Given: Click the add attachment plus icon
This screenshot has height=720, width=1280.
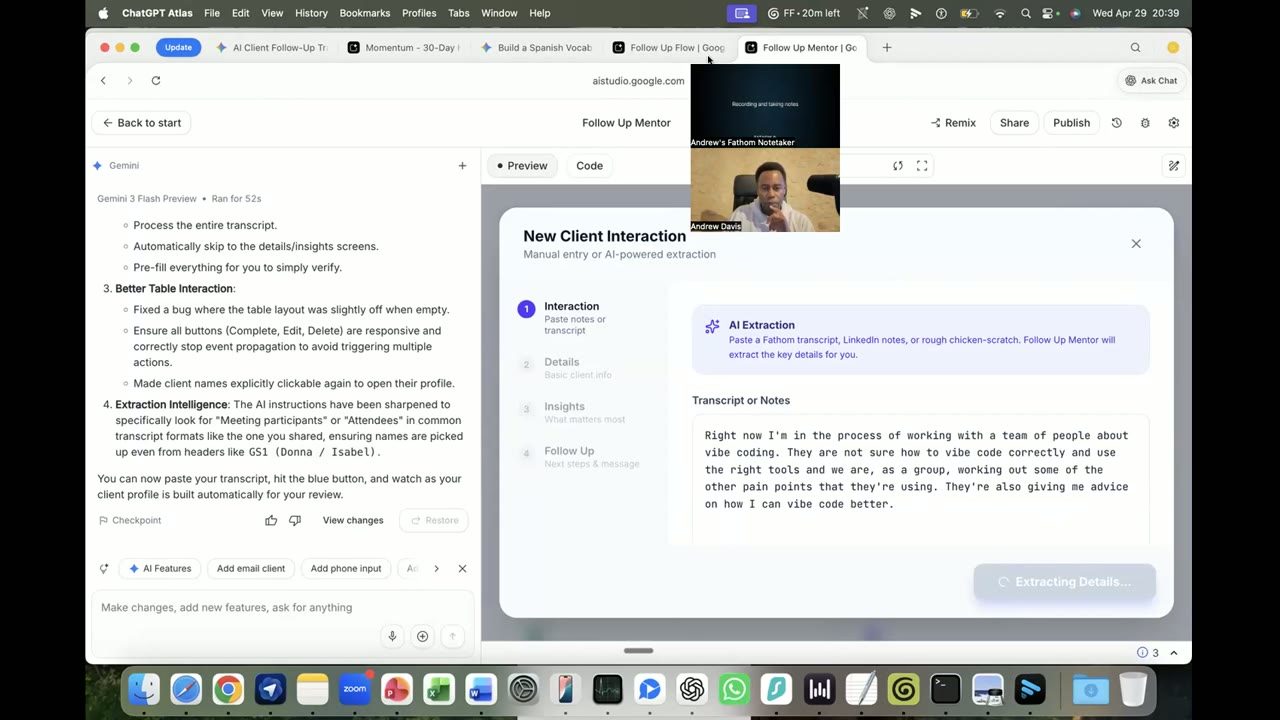Looking at the screenshot, I should coord(423,636).
